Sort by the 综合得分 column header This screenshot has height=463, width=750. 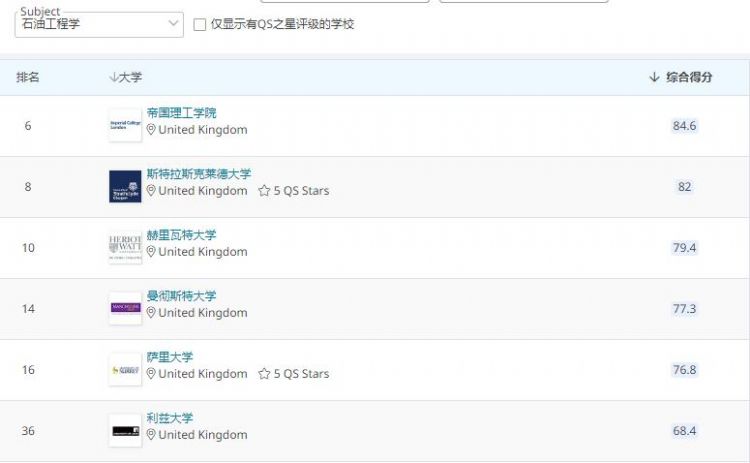coord(681,77)
